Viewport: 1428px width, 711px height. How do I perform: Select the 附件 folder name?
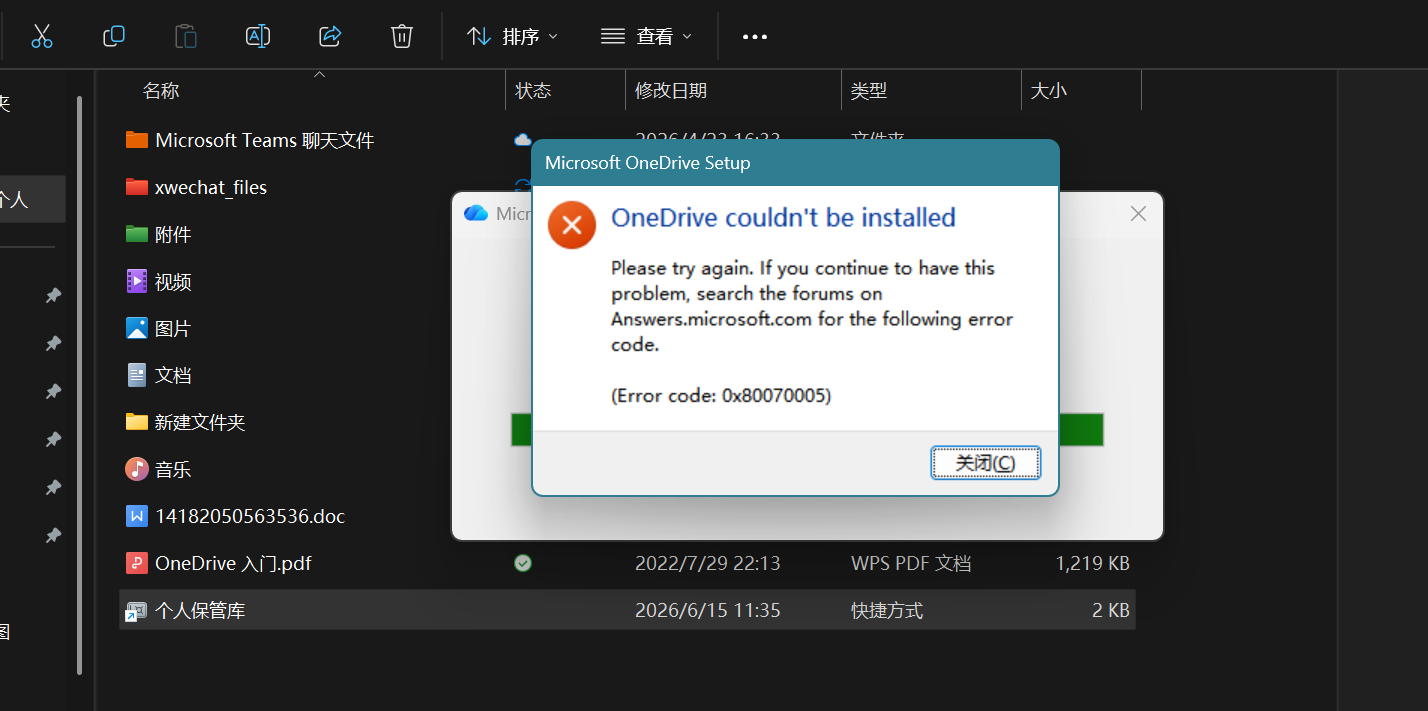coord(173,235)
